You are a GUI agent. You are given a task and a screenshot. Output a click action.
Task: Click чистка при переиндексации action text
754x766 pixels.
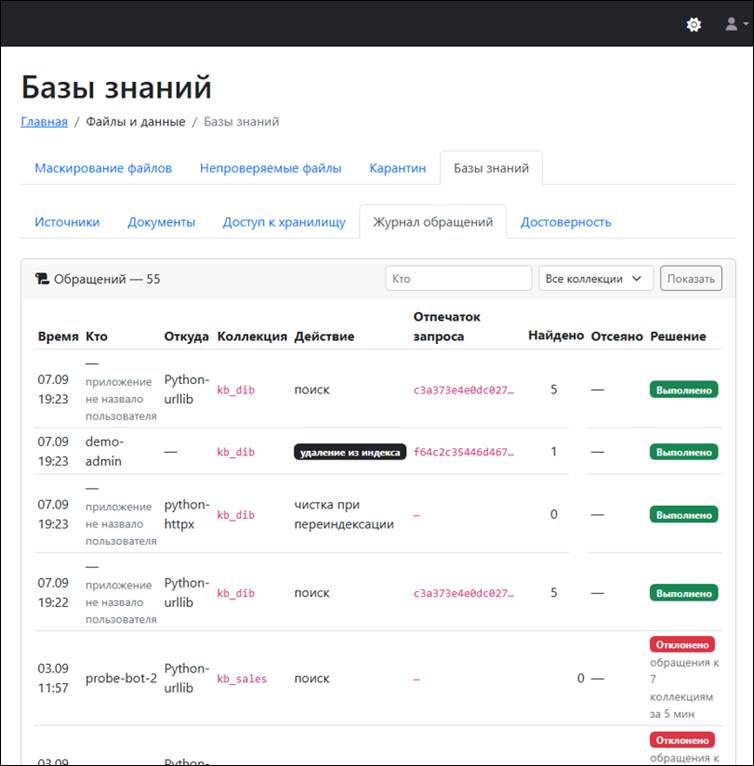tap(344, 514)
